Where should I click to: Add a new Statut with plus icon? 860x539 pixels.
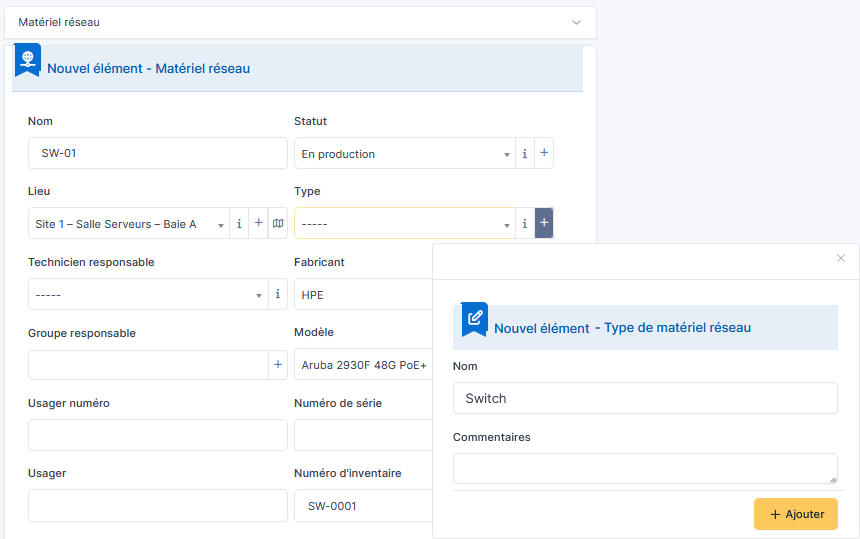click(544, 153)
